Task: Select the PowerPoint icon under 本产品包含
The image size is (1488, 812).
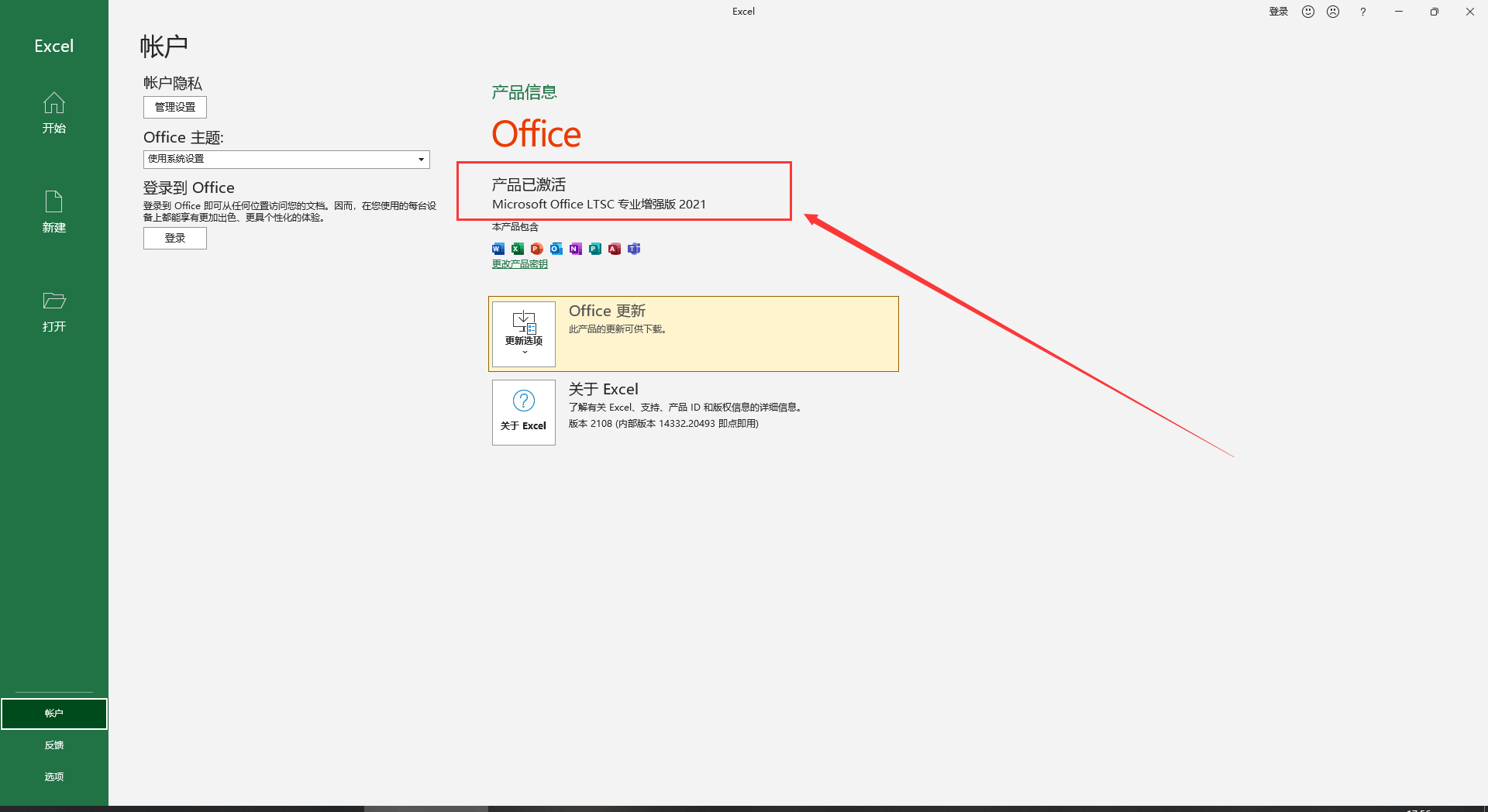Action: coord(536,249)
